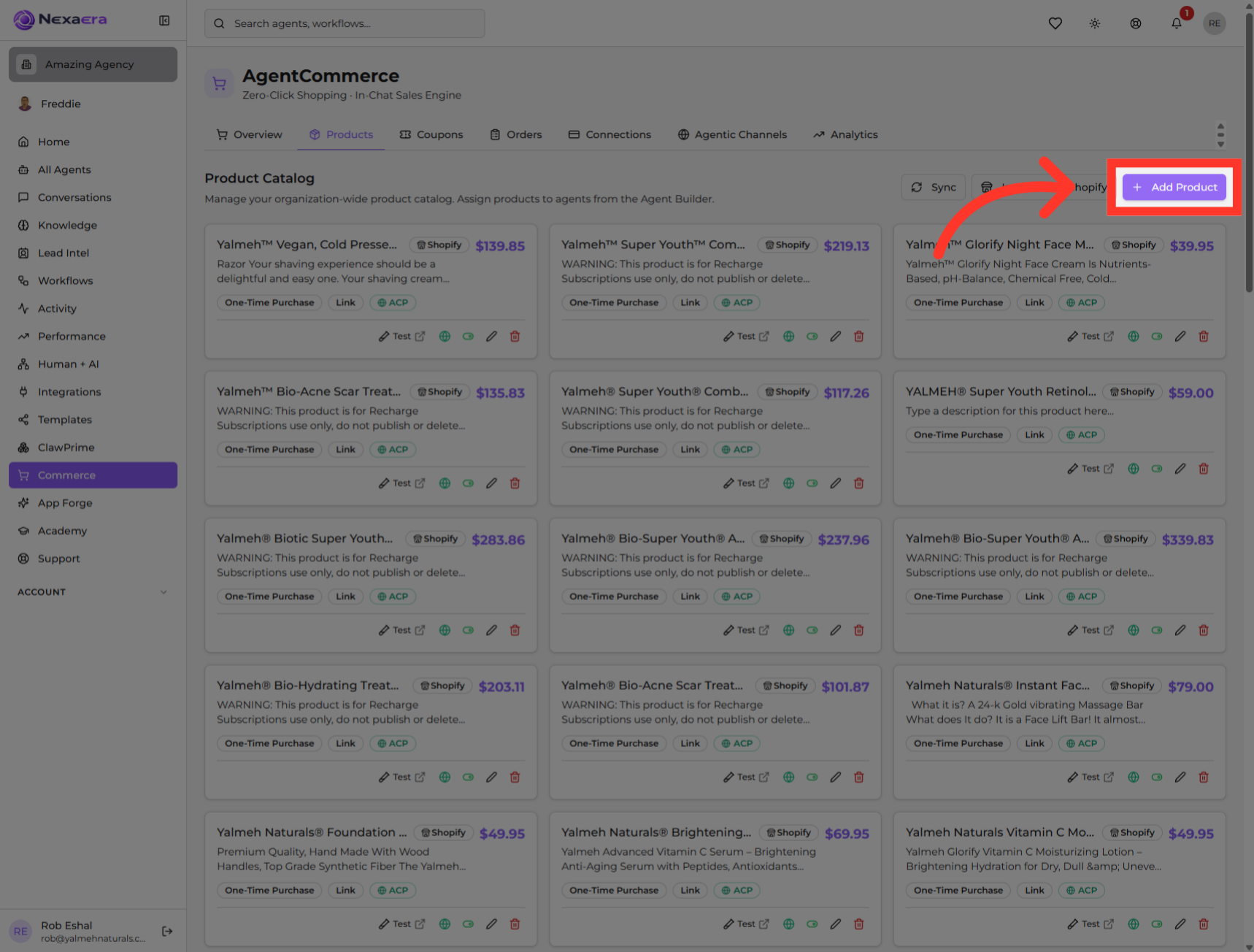Click the $283.86 price text
The width and height of the screenshot is (1254, 952).
coord(499,540)
